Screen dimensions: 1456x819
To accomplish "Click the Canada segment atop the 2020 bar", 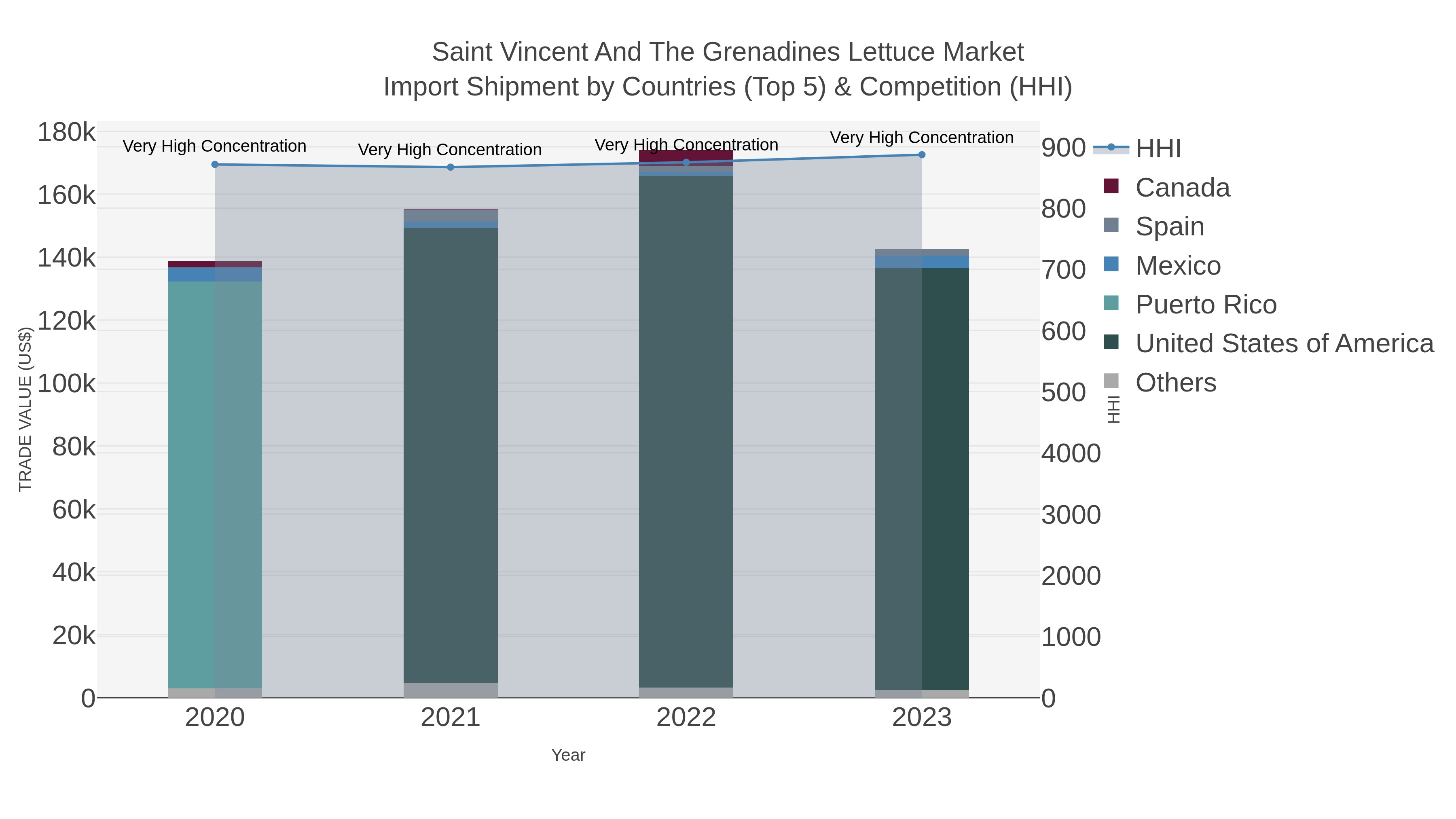I will click(215, 265).
